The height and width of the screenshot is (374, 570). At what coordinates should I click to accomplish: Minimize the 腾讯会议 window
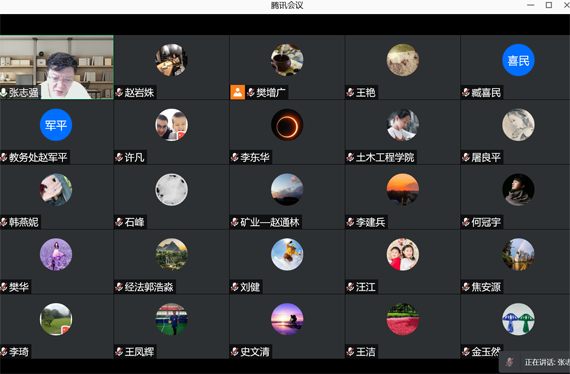click(x=531, y=5)
